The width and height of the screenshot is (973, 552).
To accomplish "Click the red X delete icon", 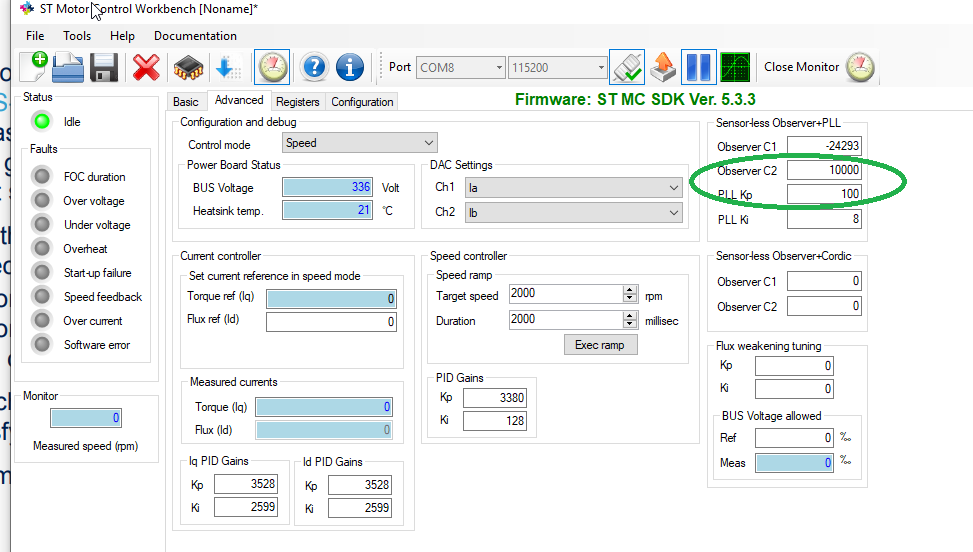I will [x=146, y=67].
